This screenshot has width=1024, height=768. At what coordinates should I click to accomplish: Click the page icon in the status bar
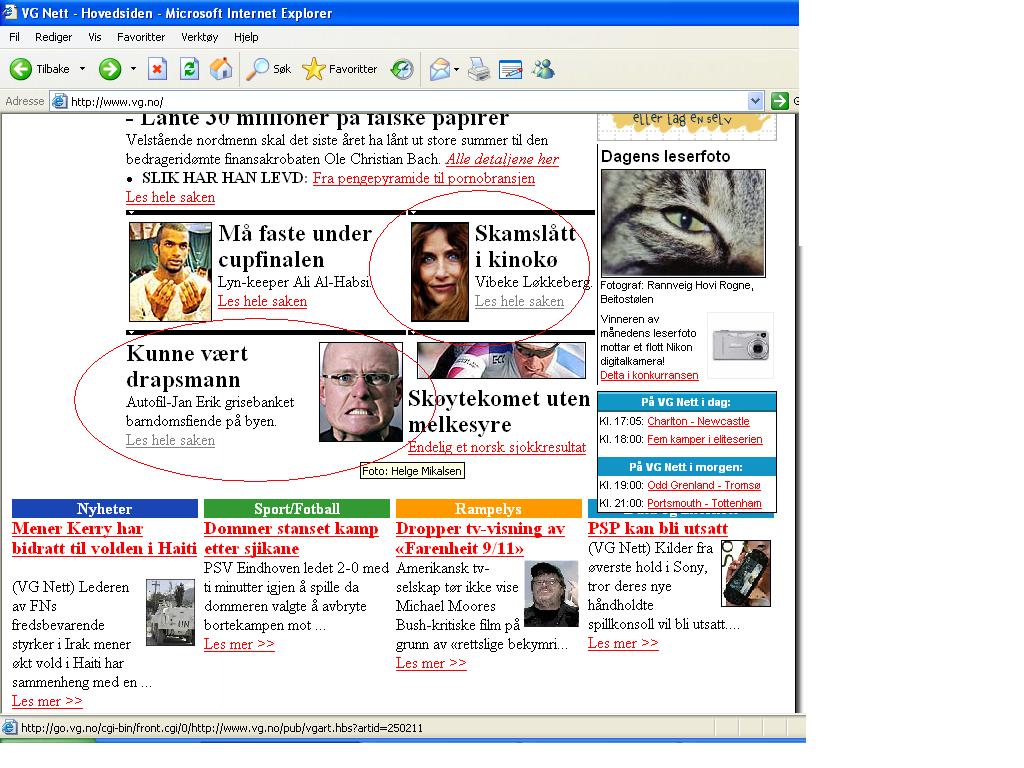pyautogui.click(x=9, y=728)
